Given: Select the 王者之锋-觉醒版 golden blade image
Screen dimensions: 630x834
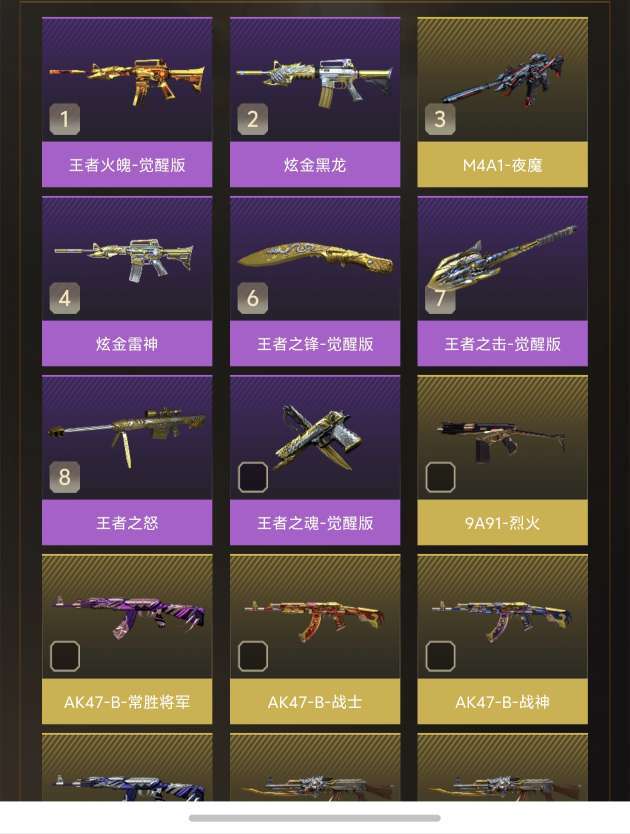Looking at the screenshot, I should [x=315, y=258].
